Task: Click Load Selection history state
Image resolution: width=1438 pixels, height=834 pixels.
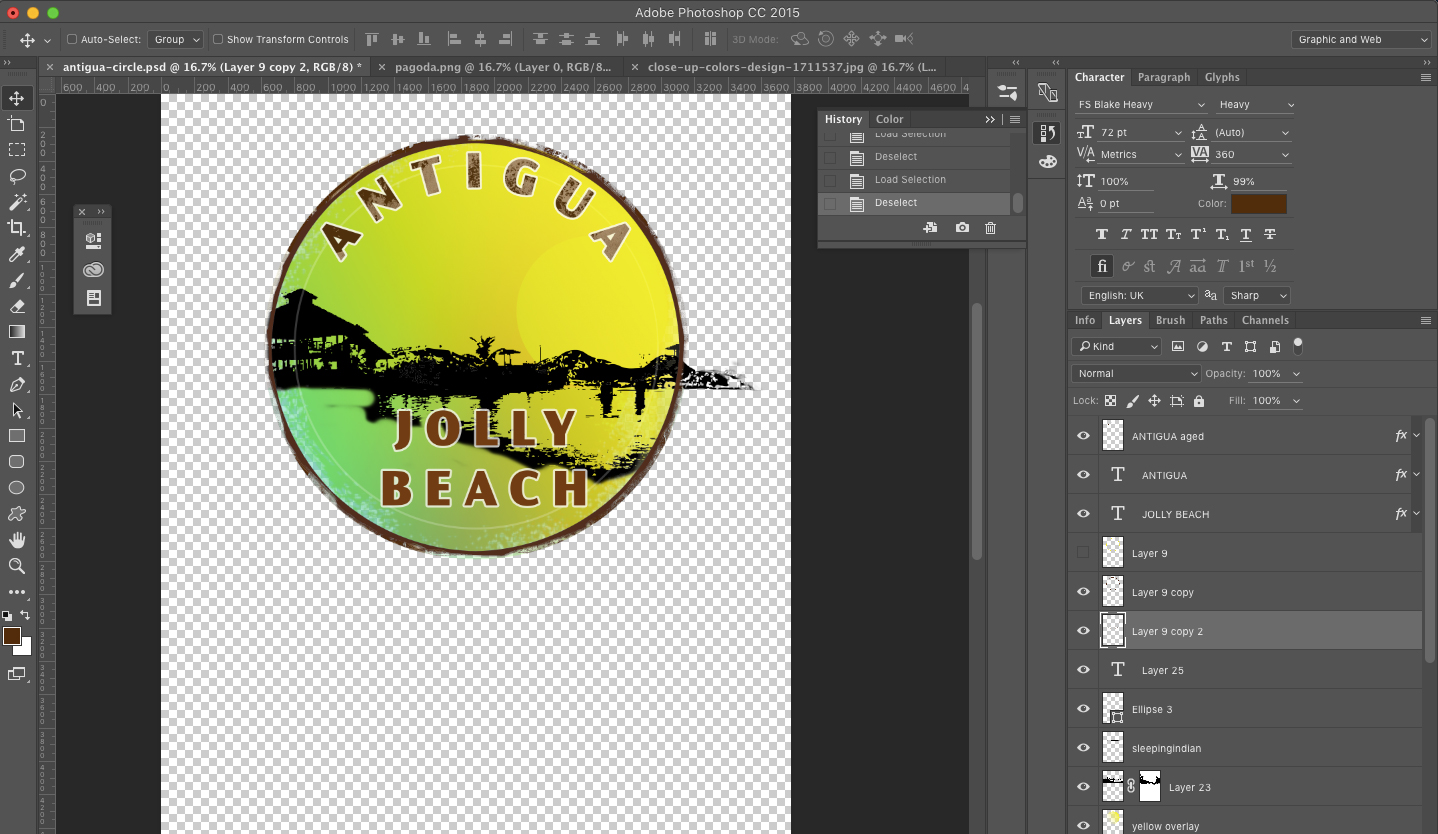Action: click(910, 180)
